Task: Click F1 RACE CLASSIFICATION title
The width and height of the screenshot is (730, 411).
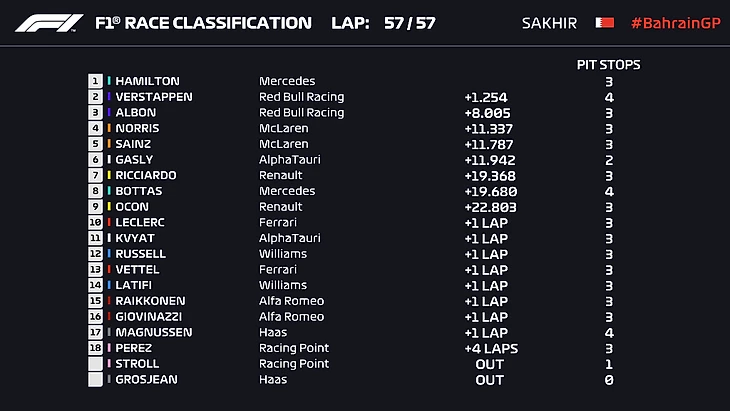Action: pos(202,22)
